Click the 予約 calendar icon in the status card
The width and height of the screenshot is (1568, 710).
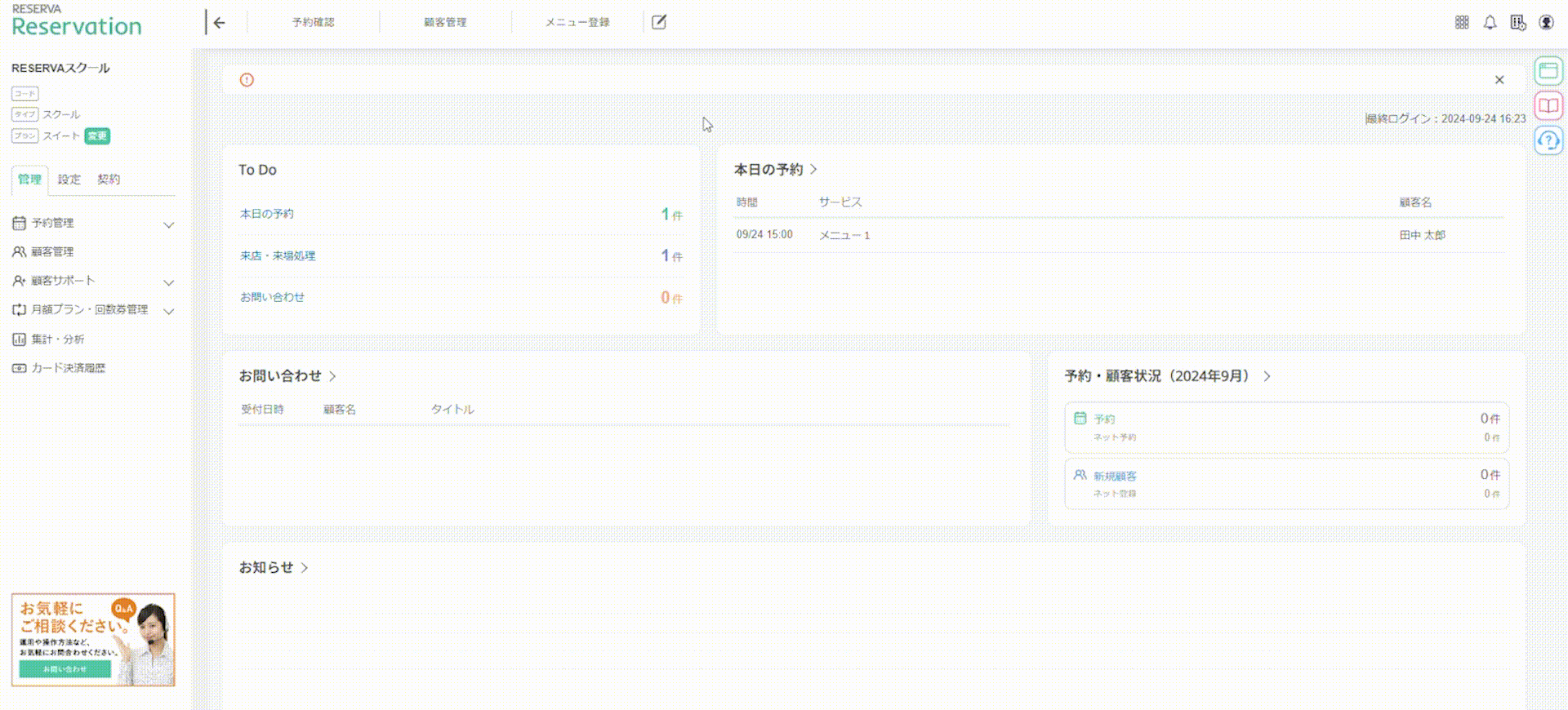(x=1080, y=419)
